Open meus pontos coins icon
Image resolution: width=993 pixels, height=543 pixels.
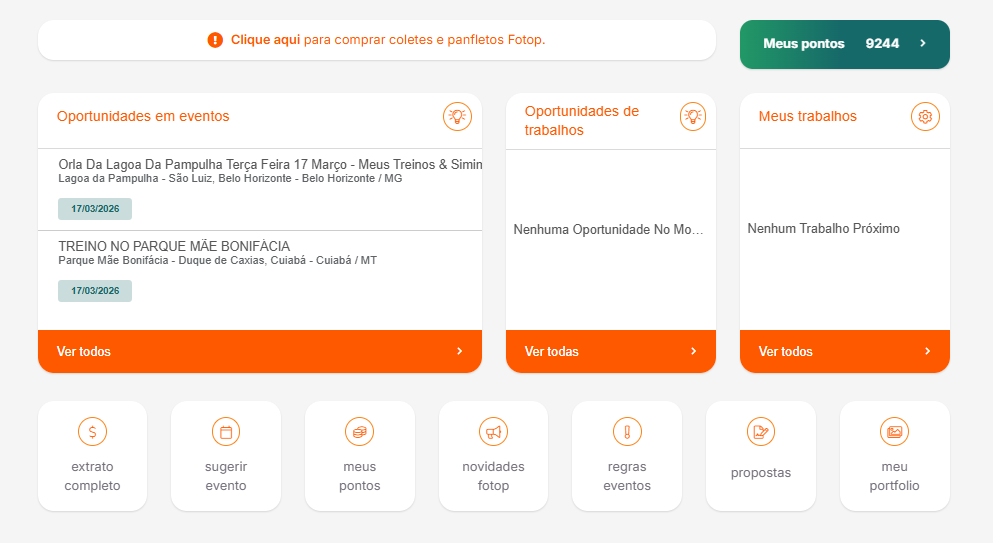point(359,432)
